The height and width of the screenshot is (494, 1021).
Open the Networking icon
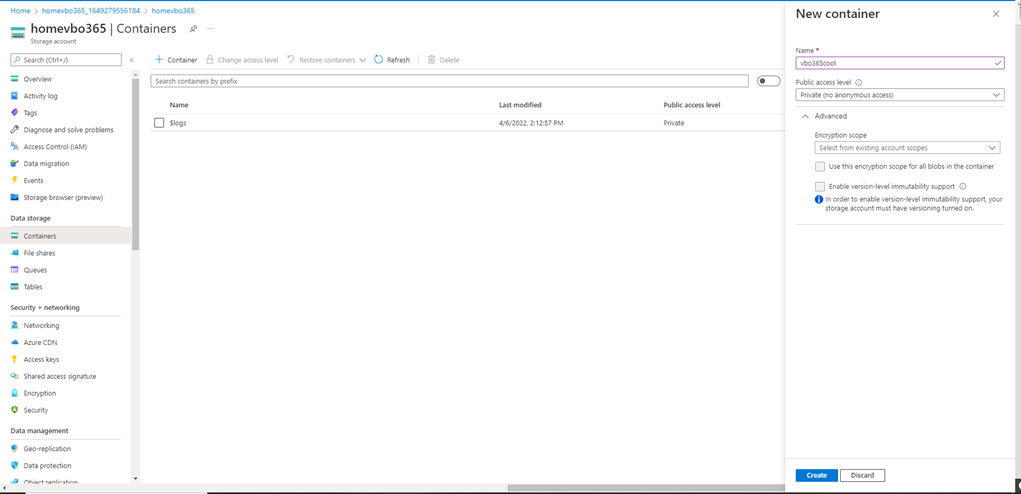[14, 325]
